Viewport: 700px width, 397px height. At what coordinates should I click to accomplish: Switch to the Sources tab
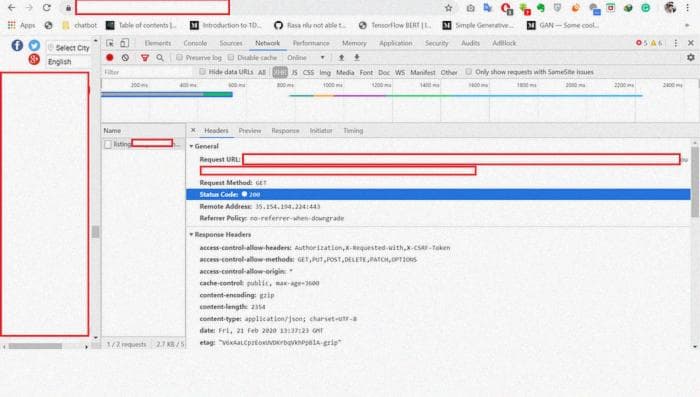231,43
